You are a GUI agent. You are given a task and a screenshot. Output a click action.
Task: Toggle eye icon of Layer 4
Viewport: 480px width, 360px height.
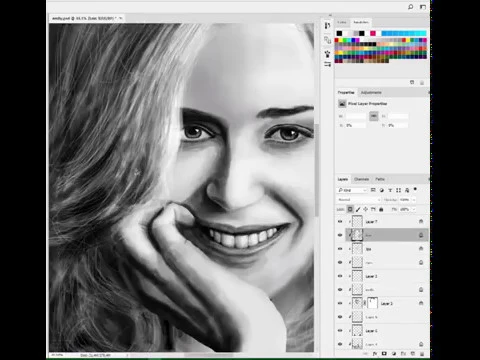(340, 344)
